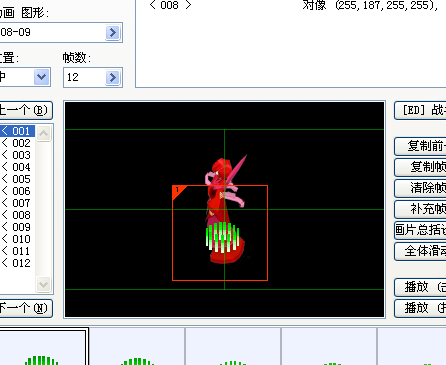Select frame 001 in the frame list
The width and height of the screenshot is (446, 365).
click(17, 131)
